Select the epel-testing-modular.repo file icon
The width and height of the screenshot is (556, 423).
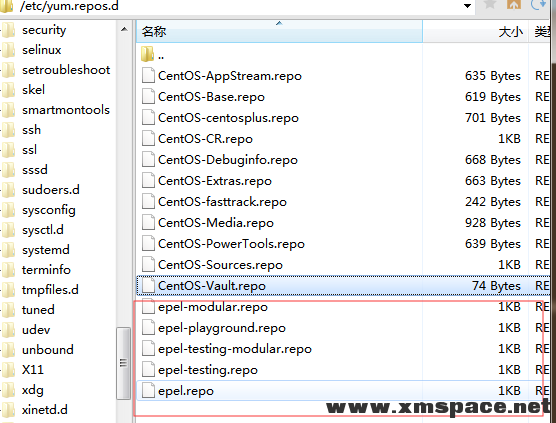point(148,349)
